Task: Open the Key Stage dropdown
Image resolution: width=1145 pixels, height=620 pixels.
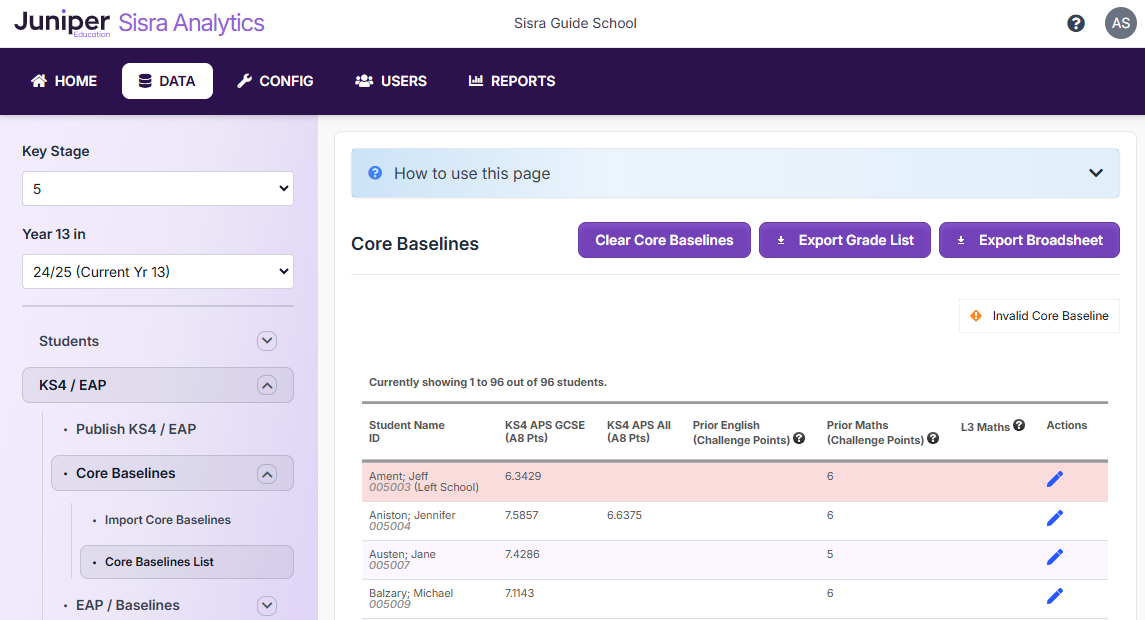Action: 158,189
